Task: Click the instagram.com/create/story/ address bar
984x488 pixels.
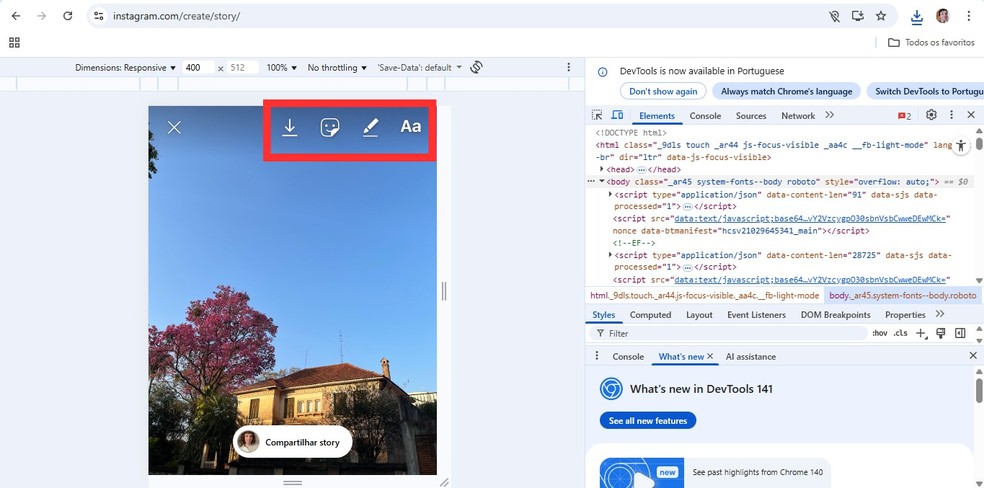Action: point(176,16)
